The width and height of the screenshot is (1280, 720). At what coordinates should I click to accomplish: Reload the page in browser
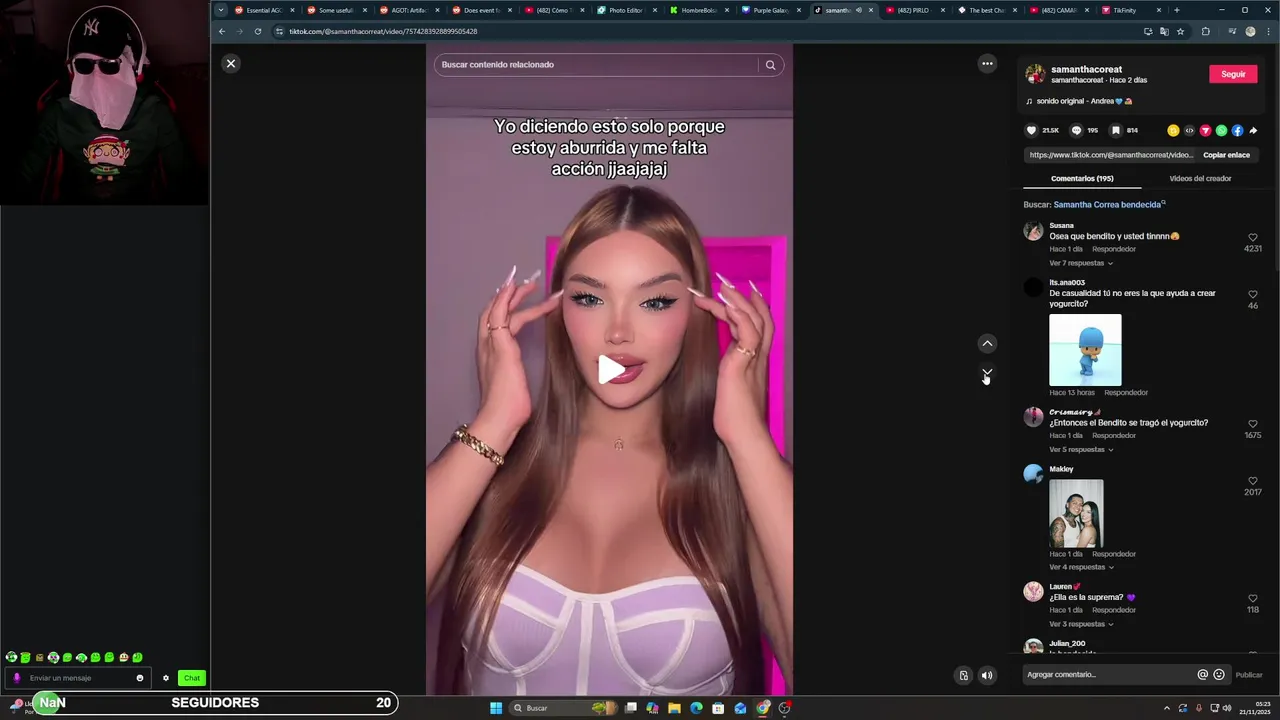(x=258, y=31)
